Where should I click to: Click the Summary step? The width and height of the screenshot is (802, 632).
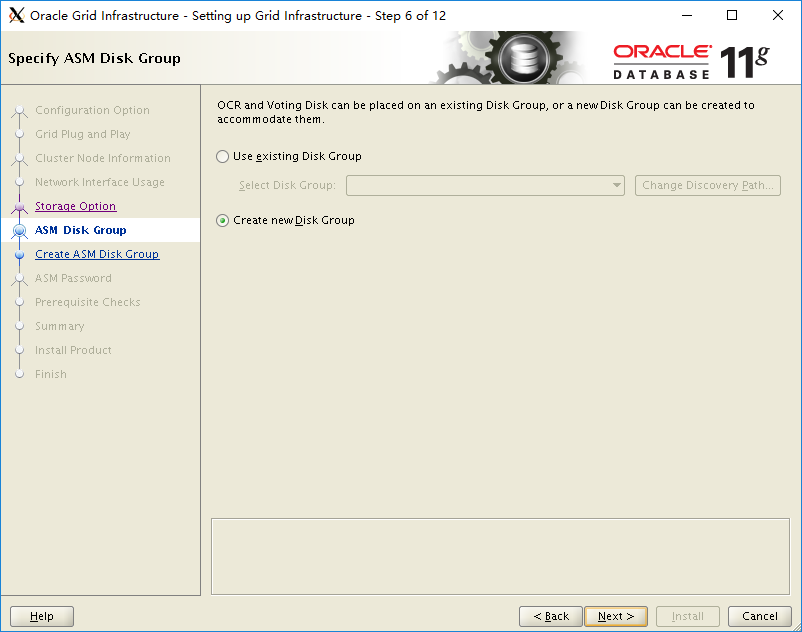click(x=60, y=326)
